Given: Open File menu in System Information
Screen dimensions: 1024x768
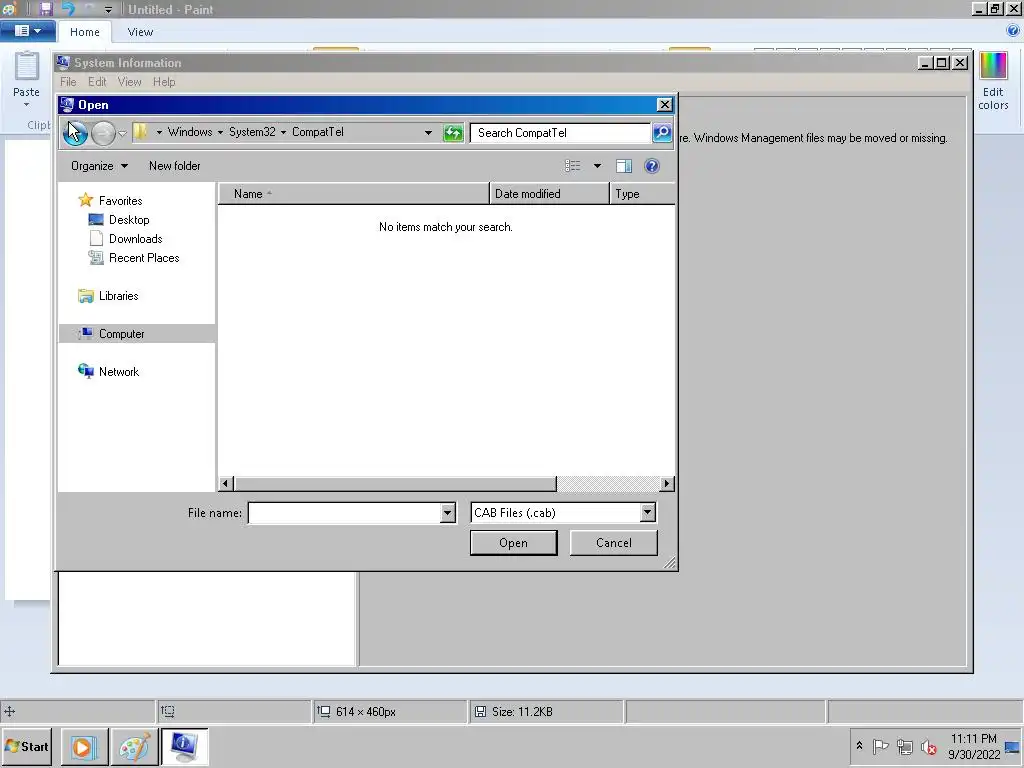Looking at the screenshot, I should [68, 82].
